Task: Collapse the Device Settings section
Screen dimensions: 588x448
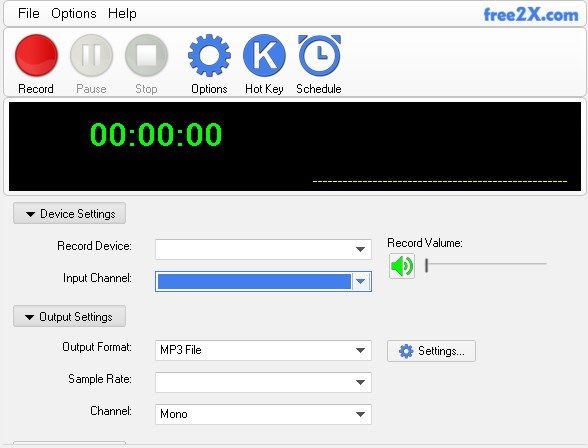Action: 69,213
